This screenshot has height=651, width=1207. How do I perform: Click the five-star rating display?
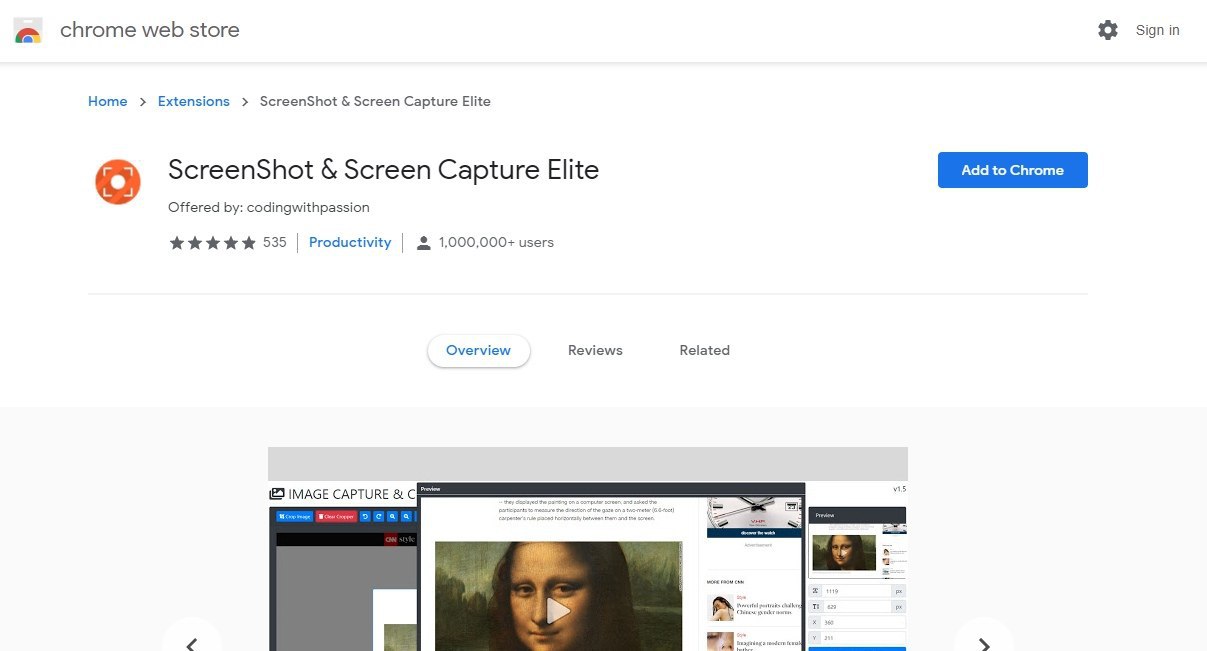(x=213, y=243)
